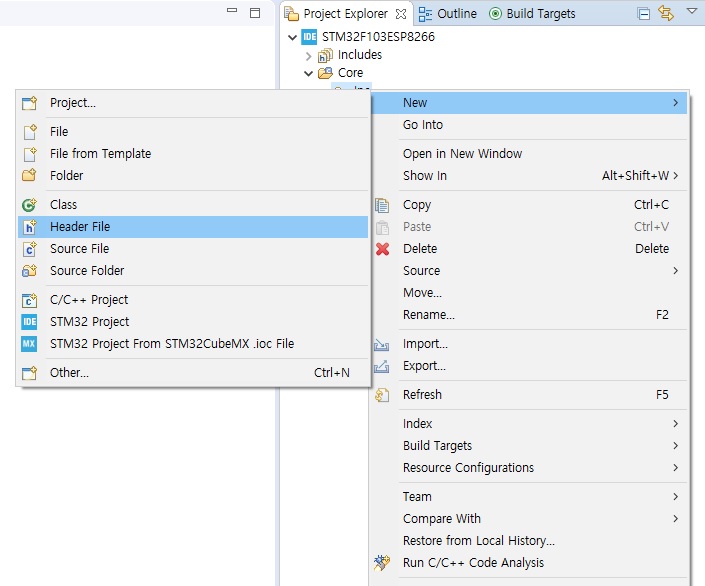Click the Core folder icon
Image resolution: width=705 pixels, height=586 pixels.
tap(325, 73)
